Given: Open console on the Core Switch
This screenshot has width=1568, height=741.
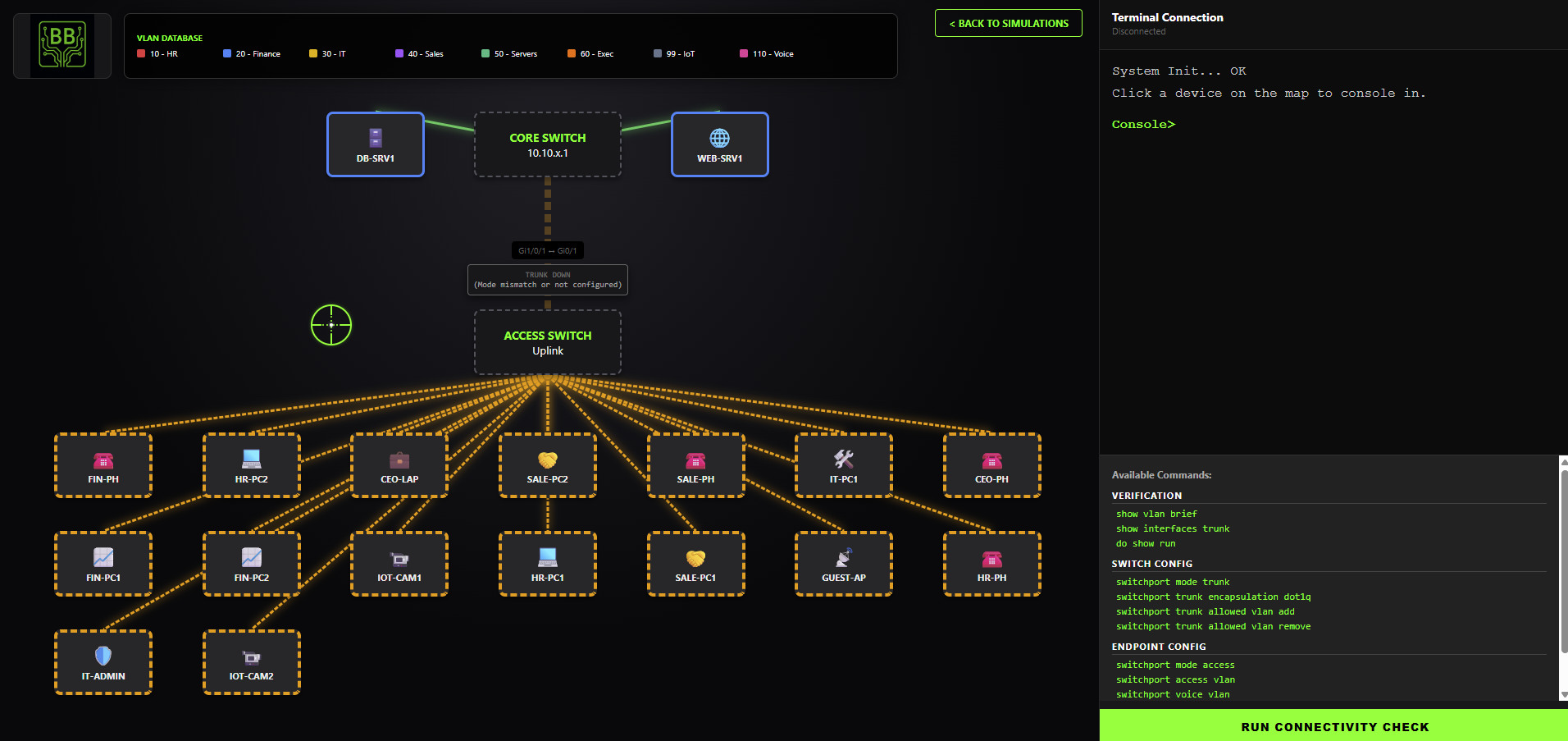Looking at the screenshot, I should click(x=547, y=144).
